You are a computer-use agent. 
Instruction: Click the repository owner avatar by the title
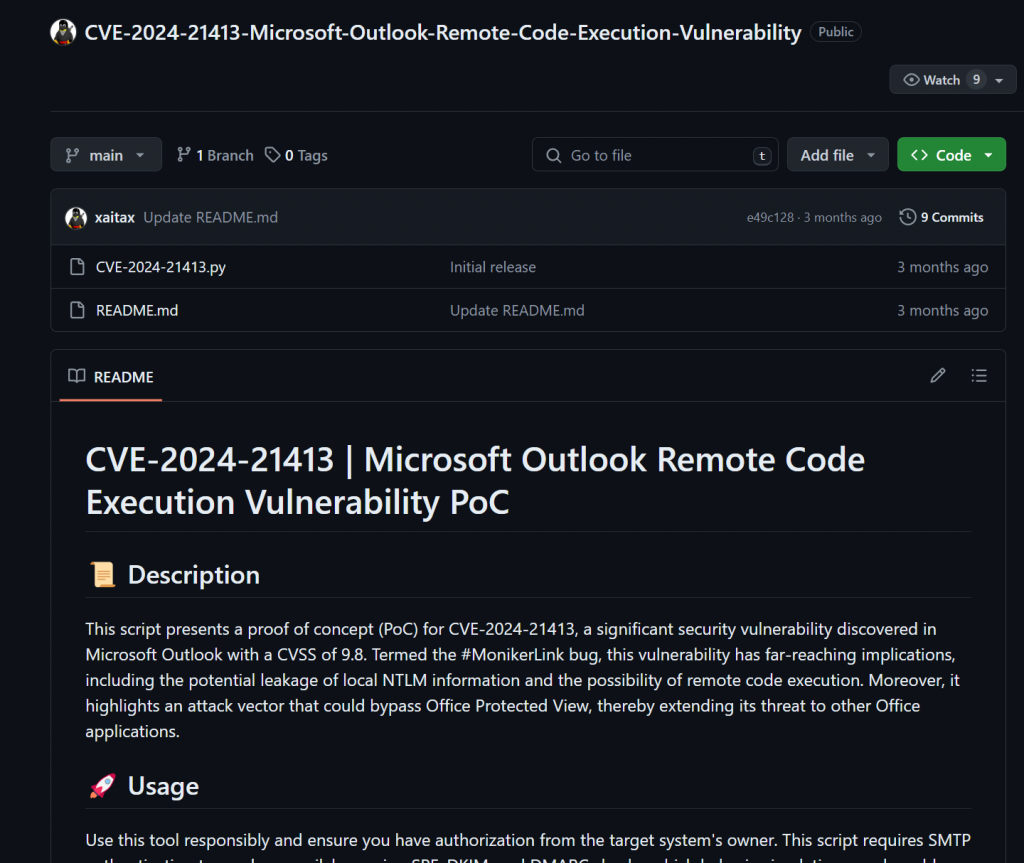coord(63,32)
